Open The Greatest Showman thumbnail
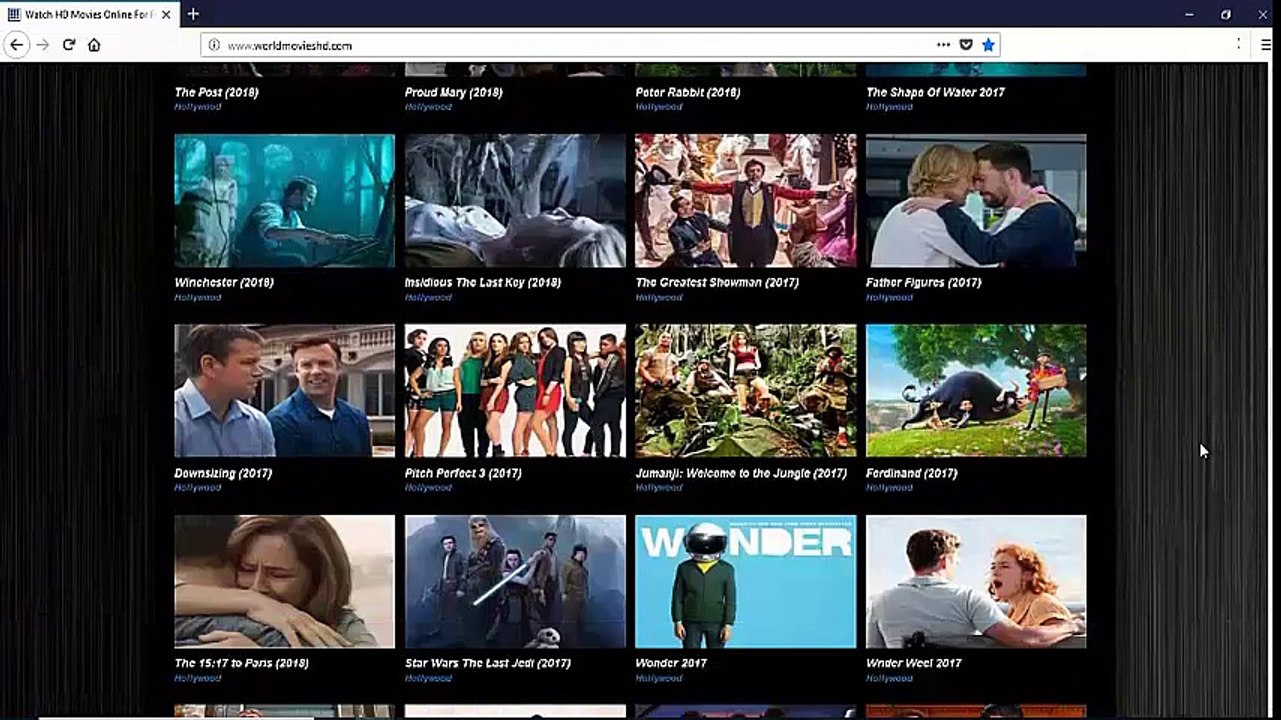 [x=746, y=201]
